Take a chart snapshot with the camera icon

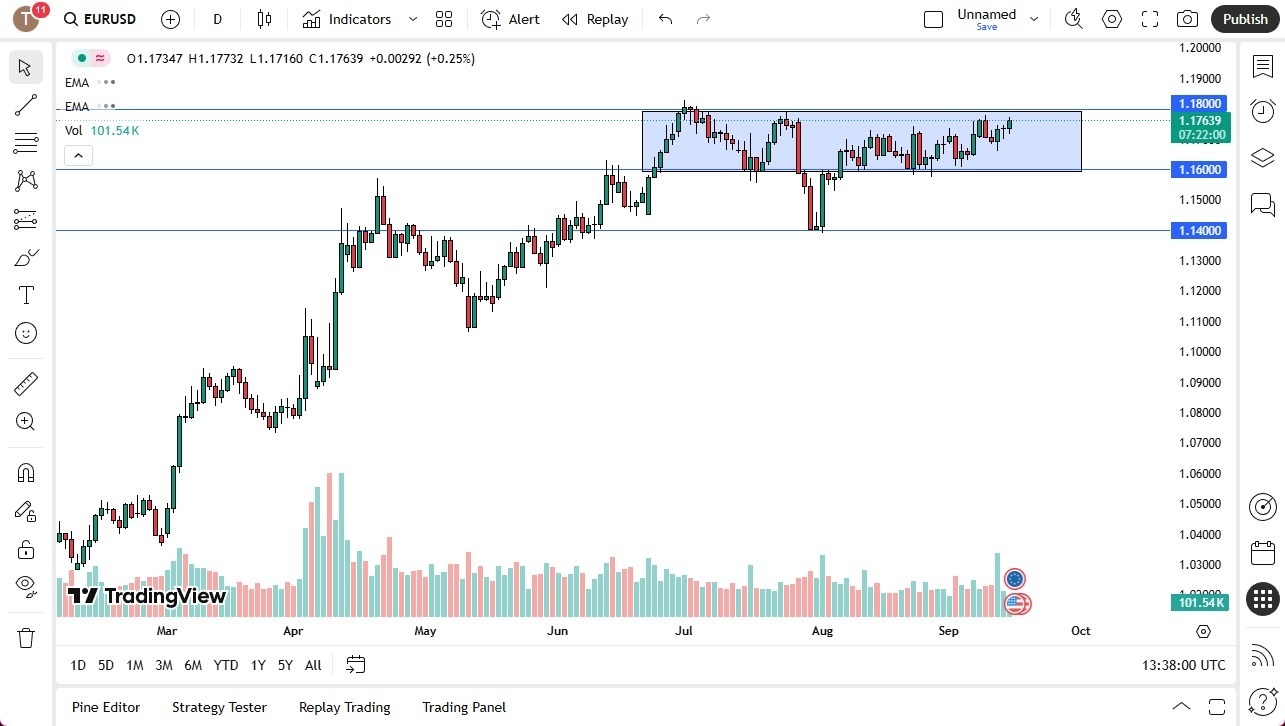pyautogui.click(x=1187, y=18)
